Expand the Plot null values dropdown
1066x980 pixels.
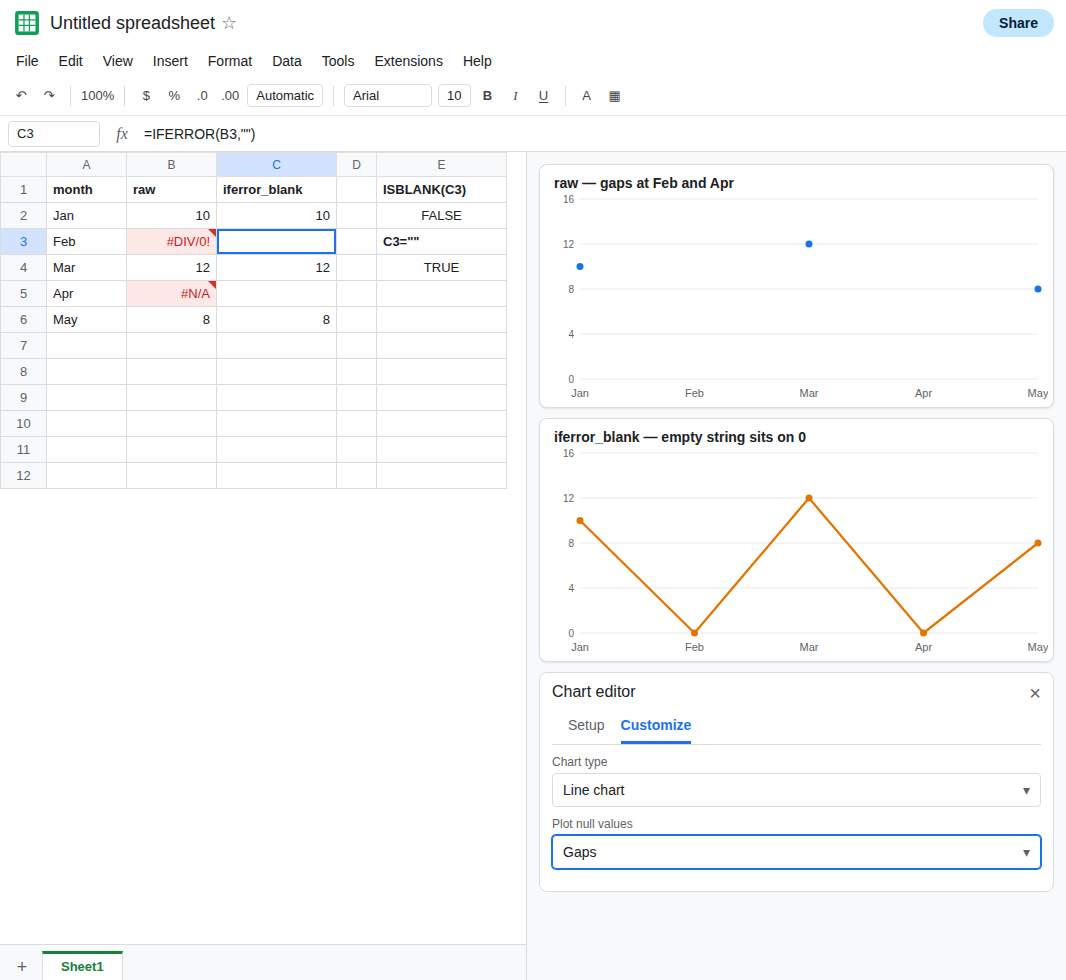click(x=796, y=852)
